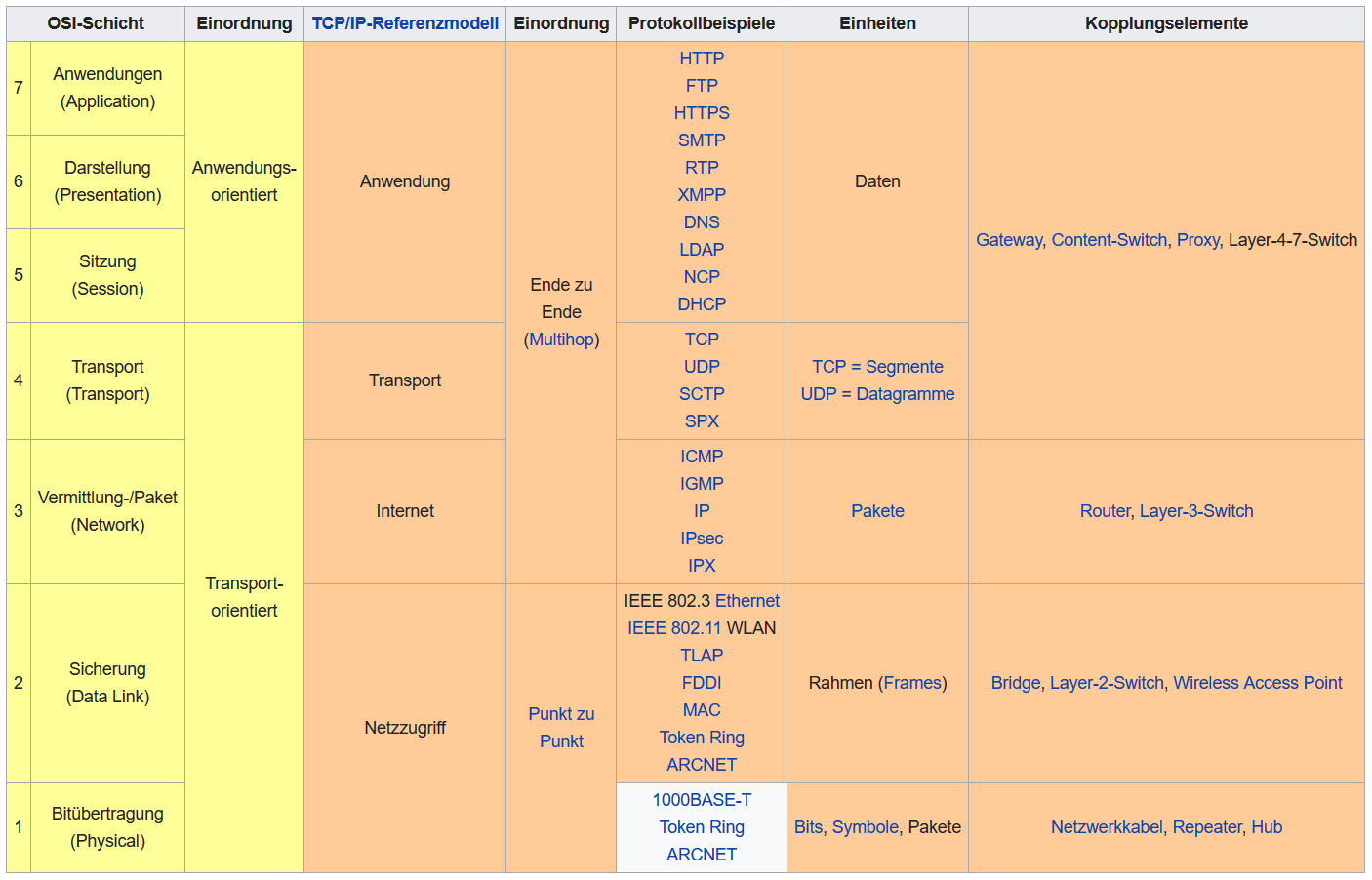Click the NCP link
1372x880 pixels.
(x=702, y=277)
